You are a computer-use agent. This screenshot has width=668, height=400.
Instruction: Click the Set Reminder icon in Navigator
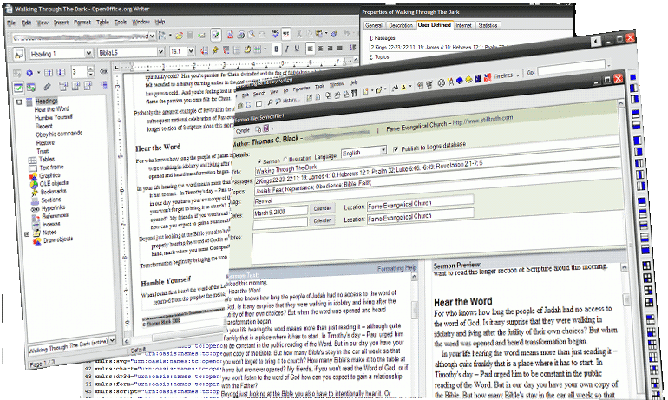click(46, 87)
